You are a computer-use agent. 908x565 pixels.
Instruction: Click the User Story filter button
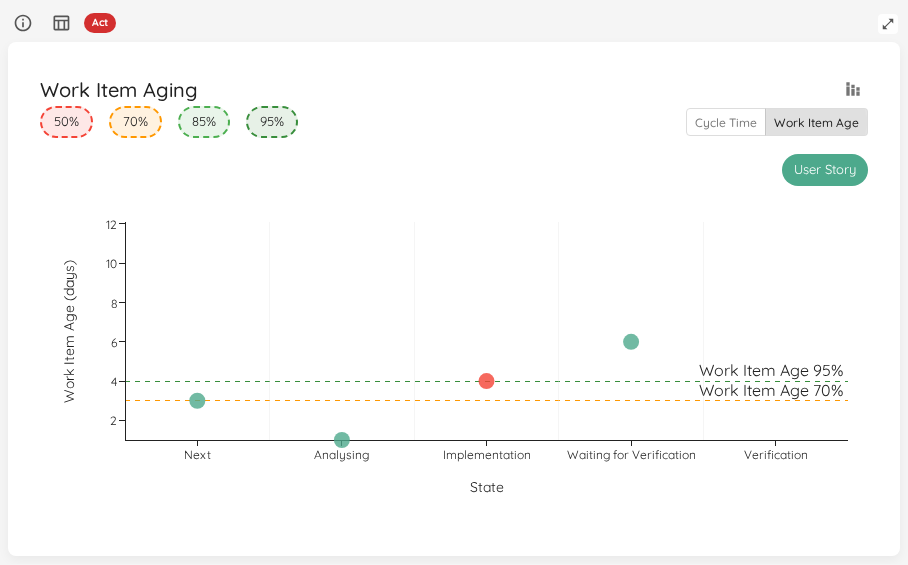[x=825, y=170]
